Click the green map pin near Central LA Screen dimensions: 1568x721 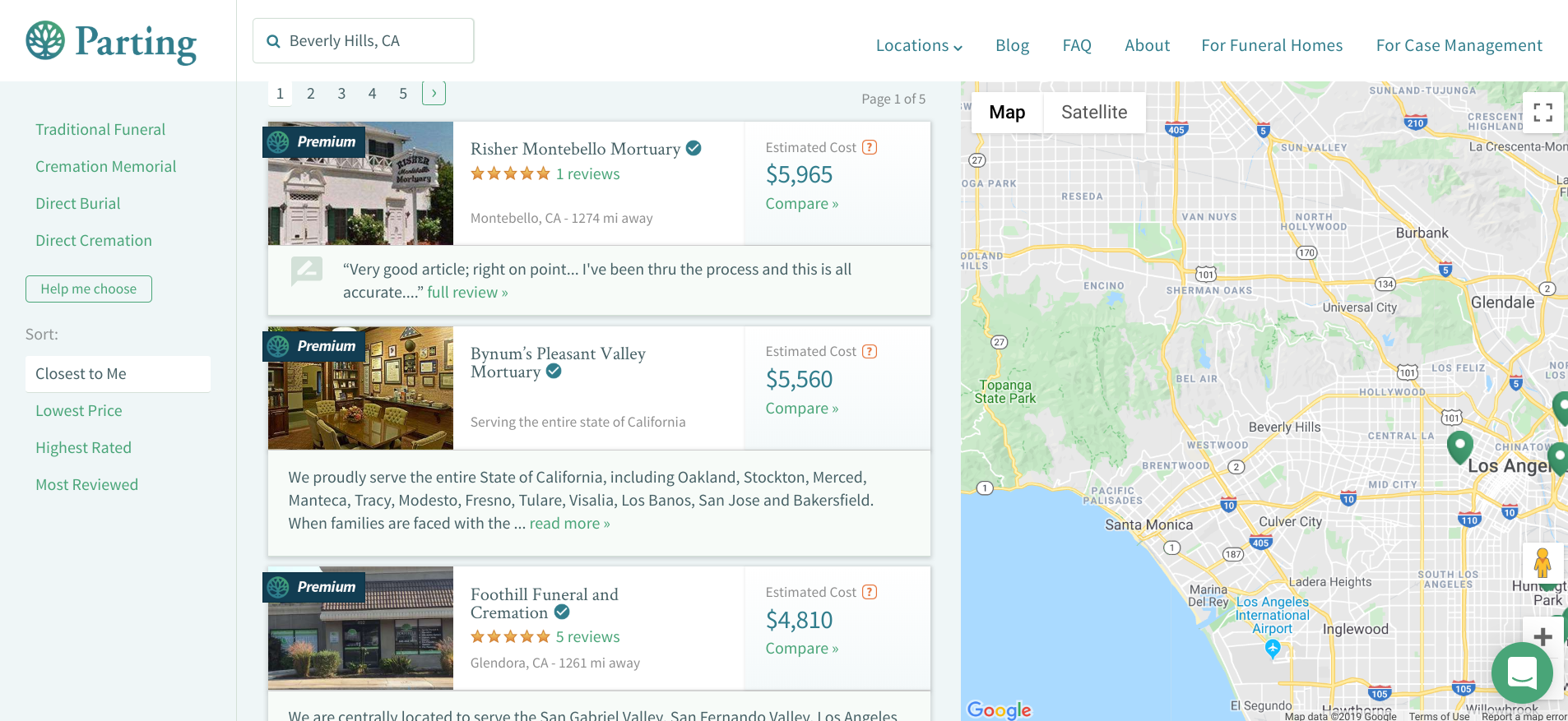(x=1459, y=447)
